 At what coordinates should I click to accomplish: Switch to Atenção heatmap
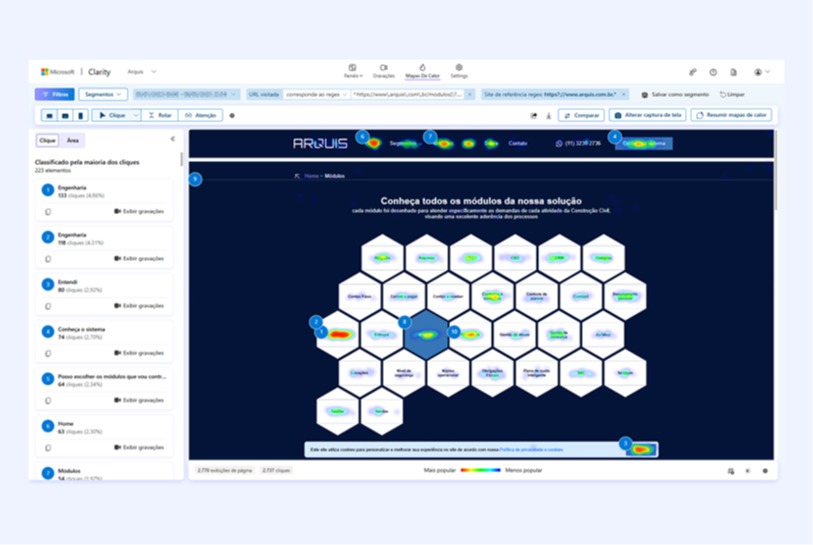(x=201, y=115)
